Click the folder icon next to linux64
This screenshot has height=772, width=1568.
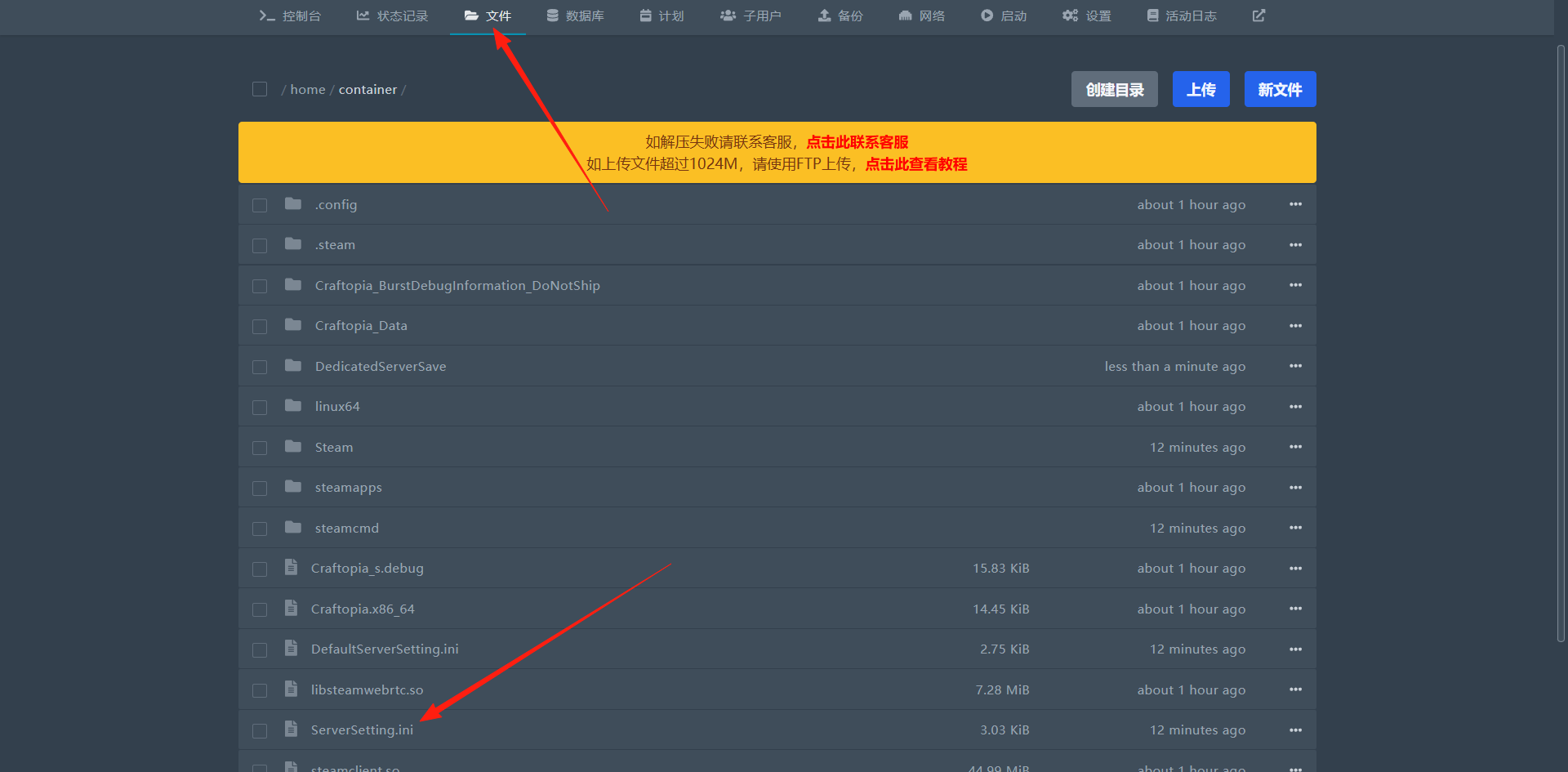pyautogui.click(x=293, y=406)
